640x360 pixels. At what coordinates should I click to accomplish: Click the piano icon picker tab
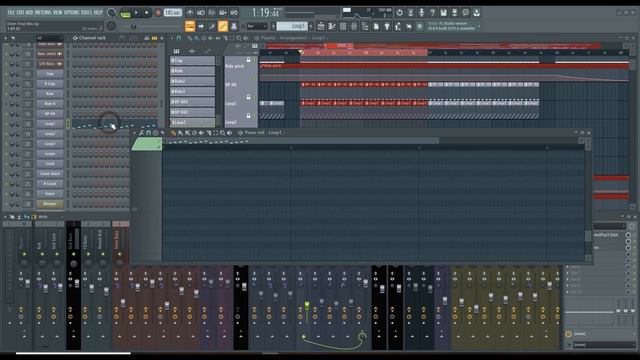176,51
